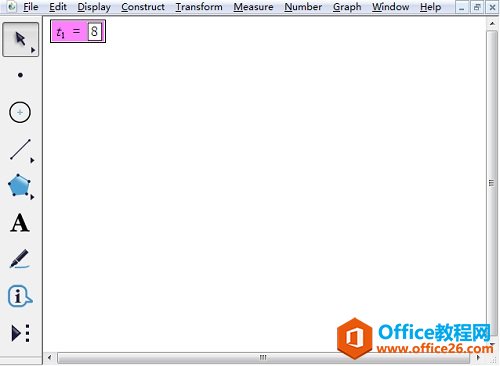Open the Window menu
Image resolution: width=500 pixels, height=366 pixels.
tap(391, 7)
